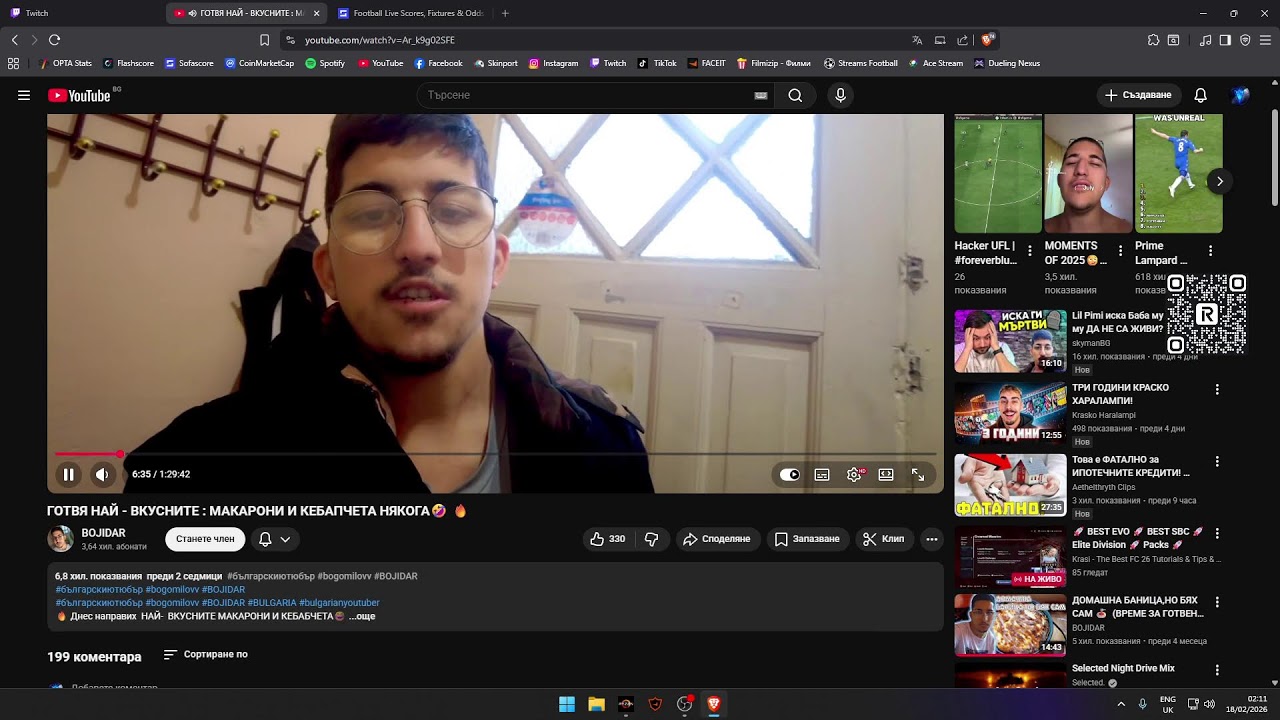Start voice search with the microphone

point(840,95)
